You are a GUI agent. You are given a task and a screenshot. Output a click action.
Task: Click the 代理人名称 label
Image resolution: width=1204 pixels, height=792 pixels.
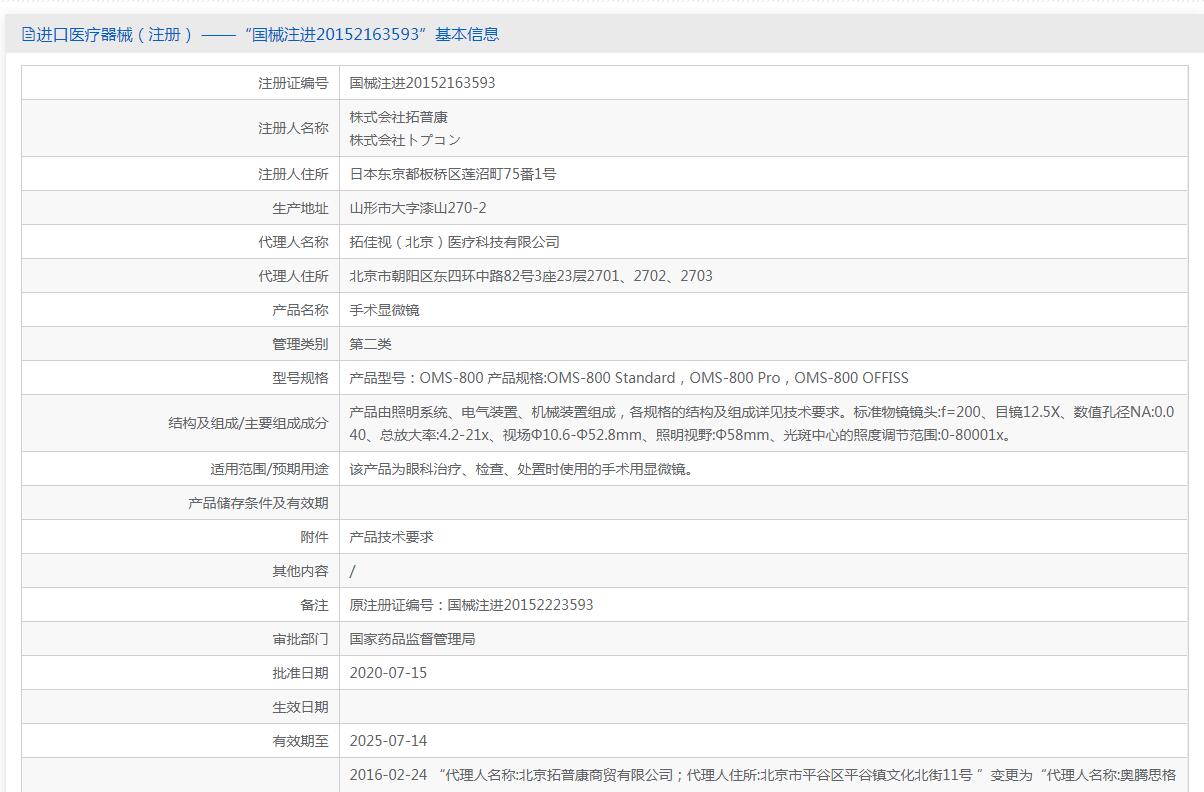point(293,242)
